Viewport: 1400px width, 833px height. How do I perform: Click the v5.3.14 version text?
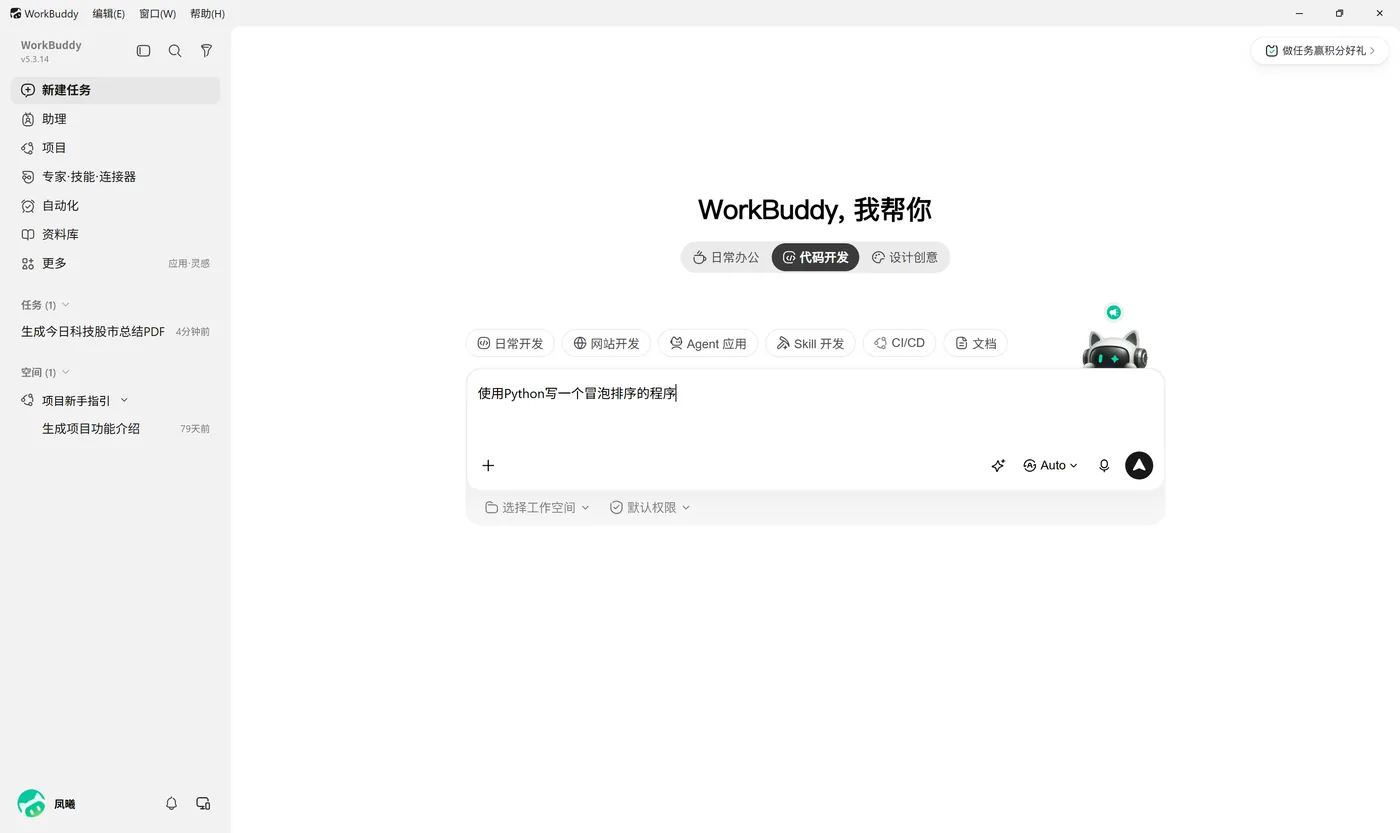(x=35, y=60)
